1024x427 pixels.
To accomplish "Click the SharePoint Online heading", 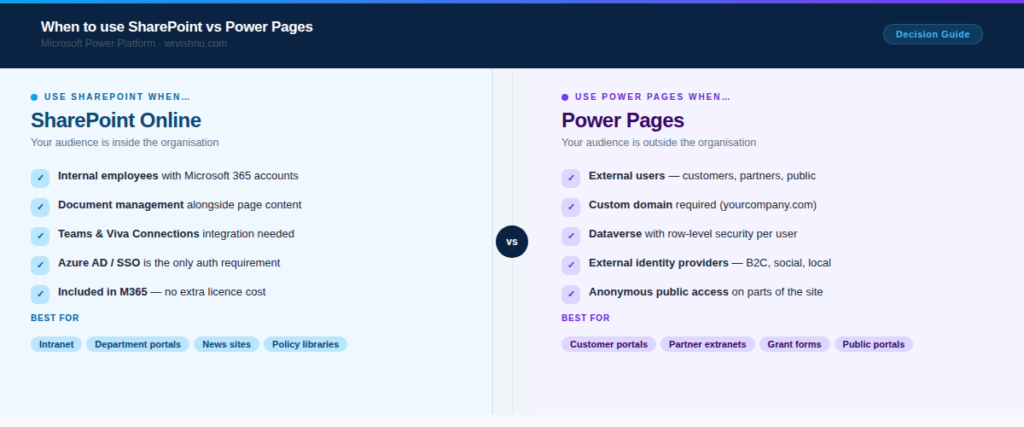I will tap(116, 120).
